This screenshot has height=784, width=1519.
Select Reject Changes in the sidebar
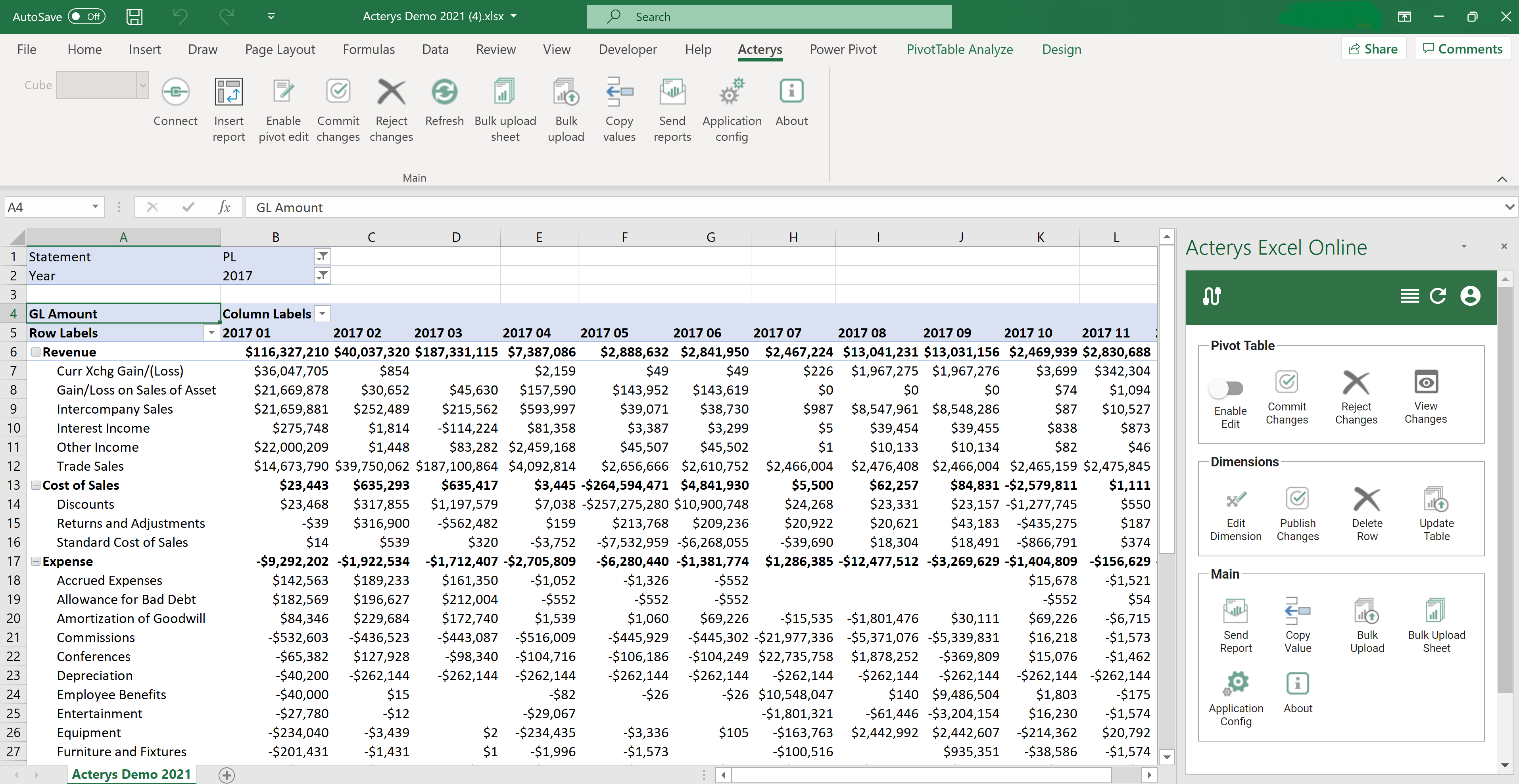pyautogui.click(x=1356, y=396)
